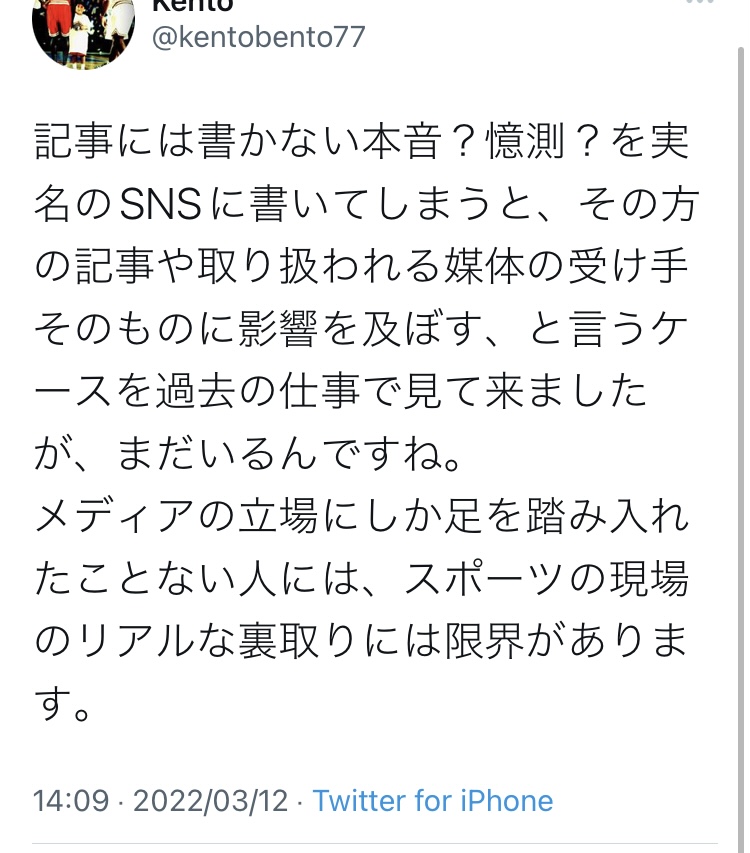Click the line starting with そのものに影響
This screenshot has width=750, height=853.
tap(362, 330)
